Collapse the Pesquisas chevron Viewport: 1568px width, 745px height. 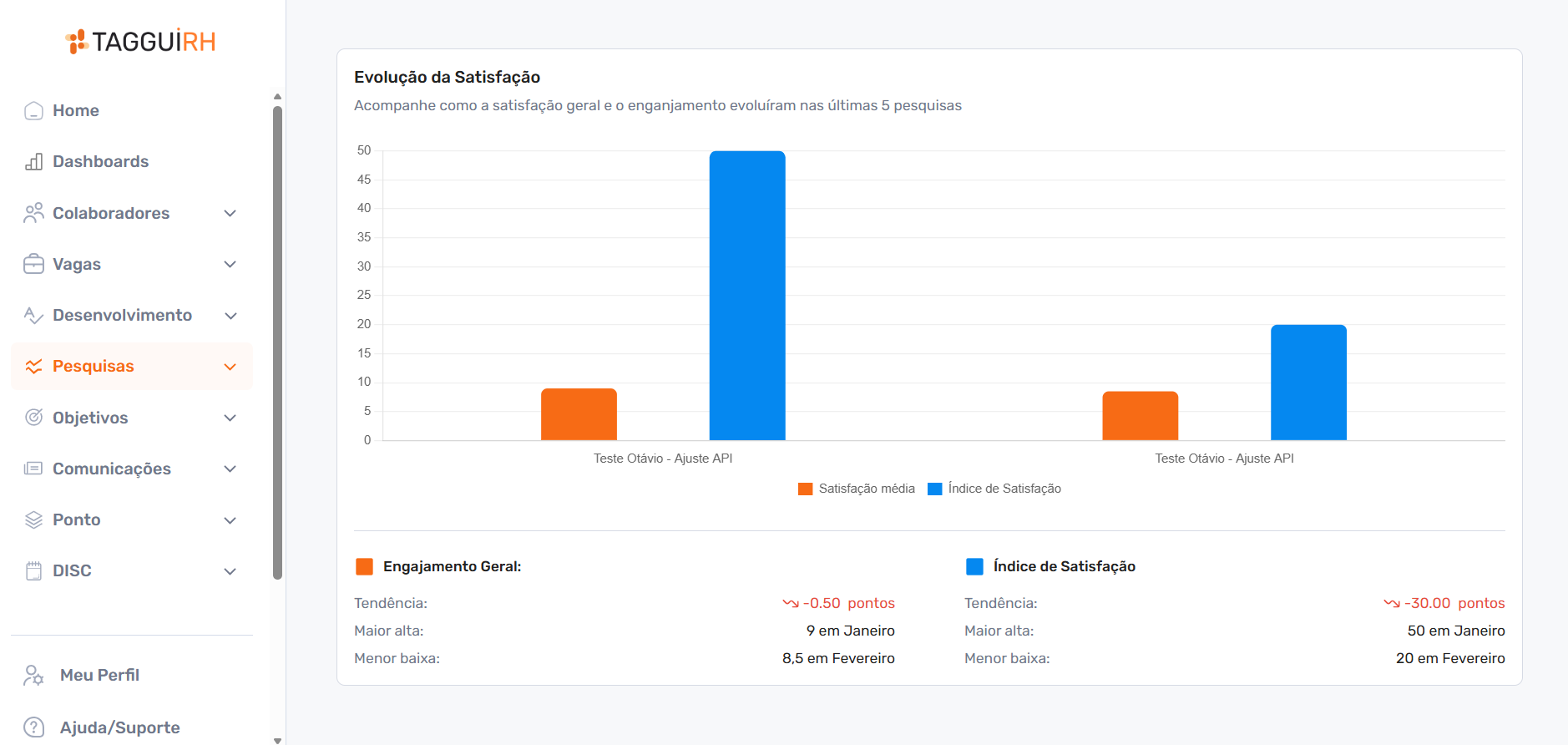(230, 366)
